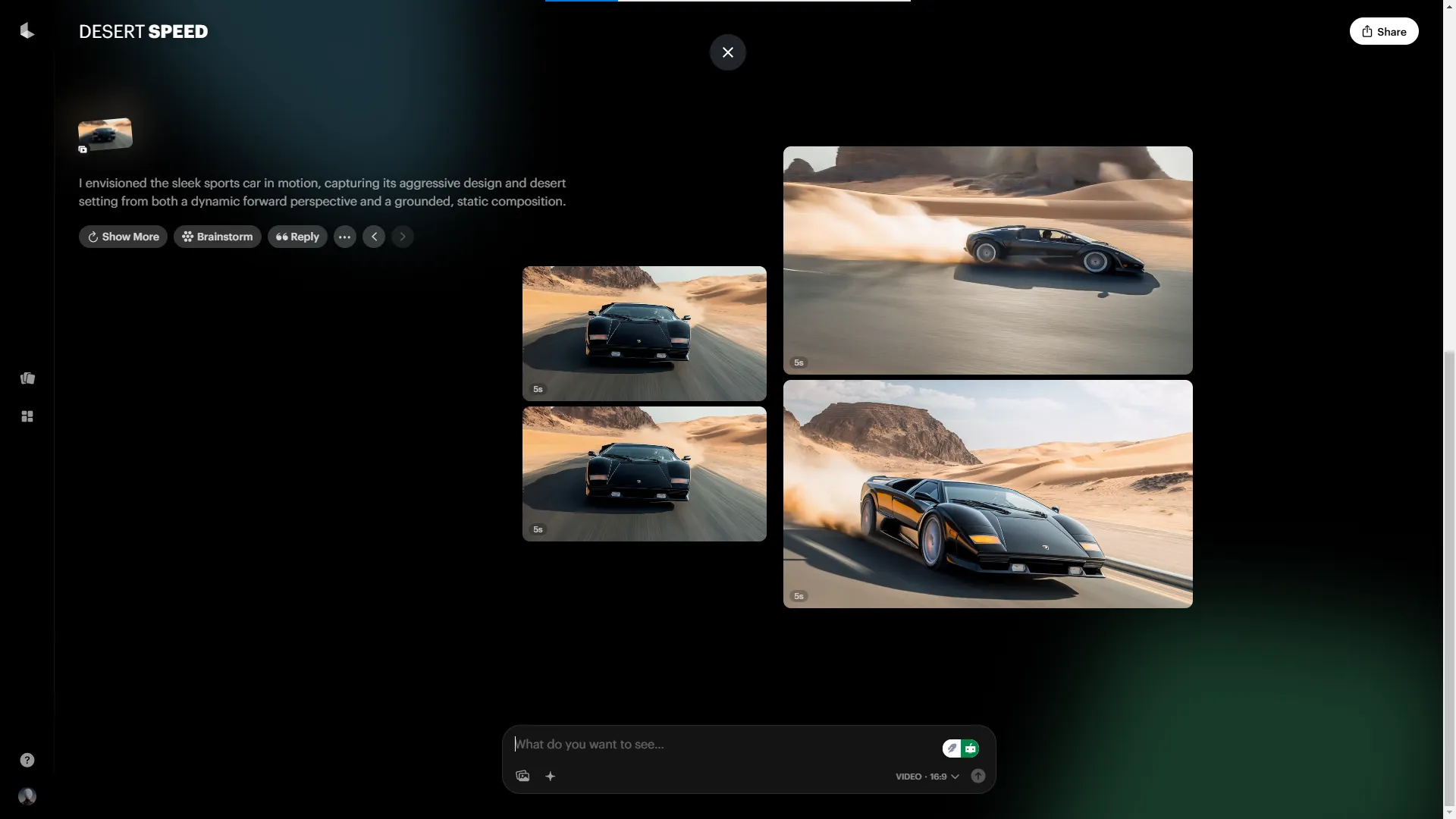This screenshot has width=1456, height=819.
Task: Click the 'What do you want to see' field
Action: 720,744
